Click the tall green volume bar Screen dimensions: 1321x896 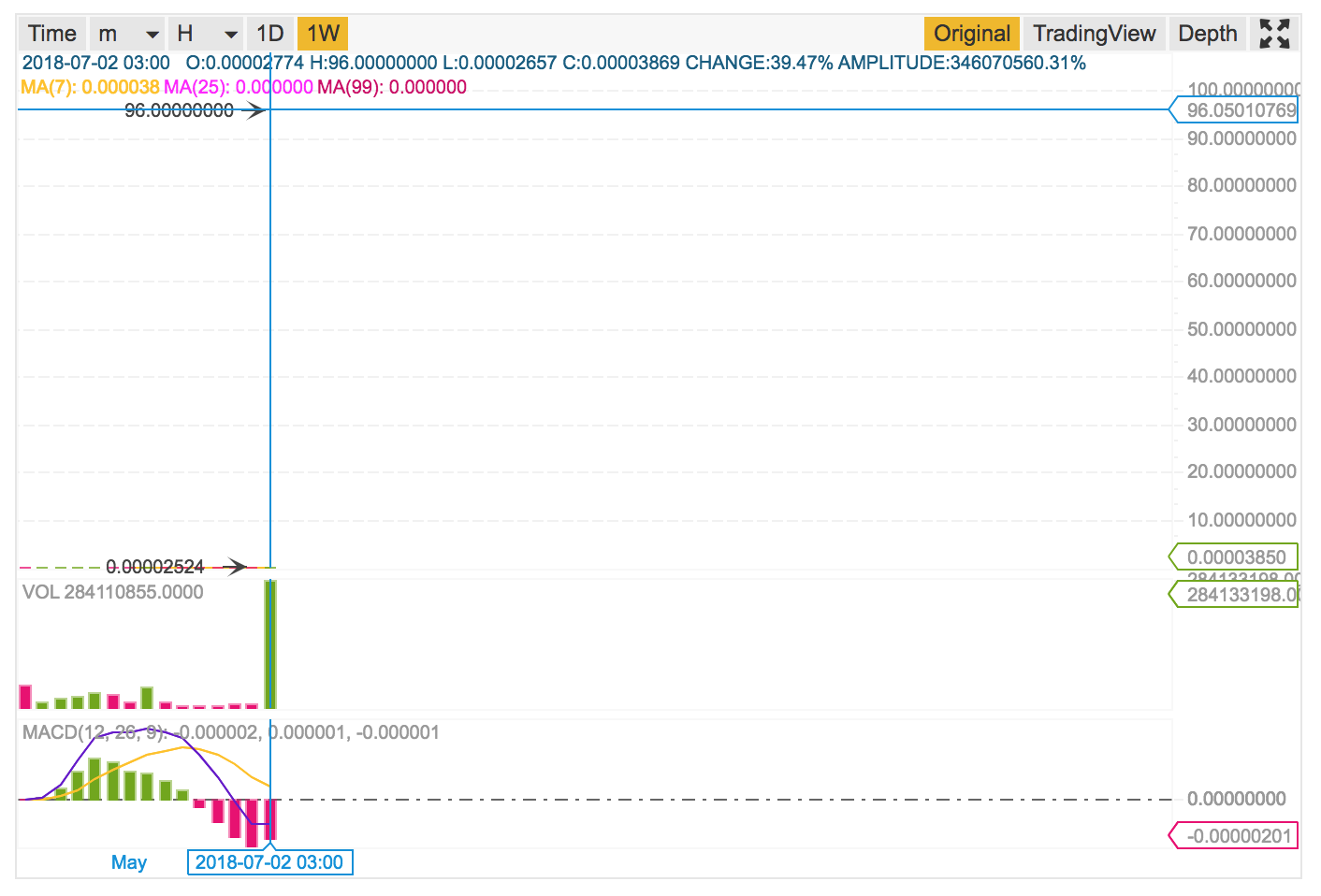tap(271, 645)
